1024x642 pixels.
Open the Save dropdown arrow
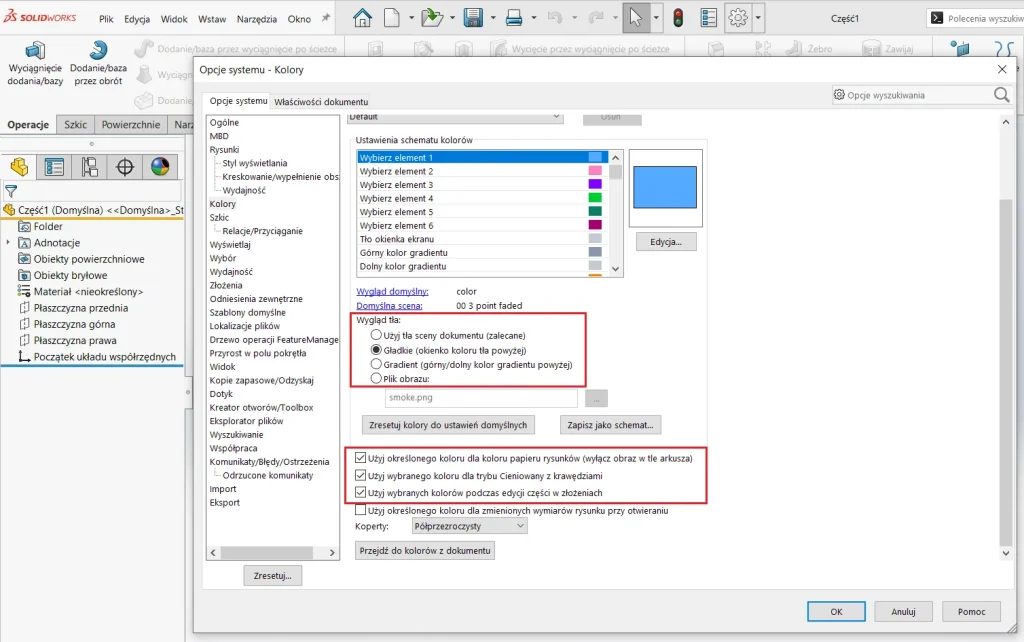[493, 18]
